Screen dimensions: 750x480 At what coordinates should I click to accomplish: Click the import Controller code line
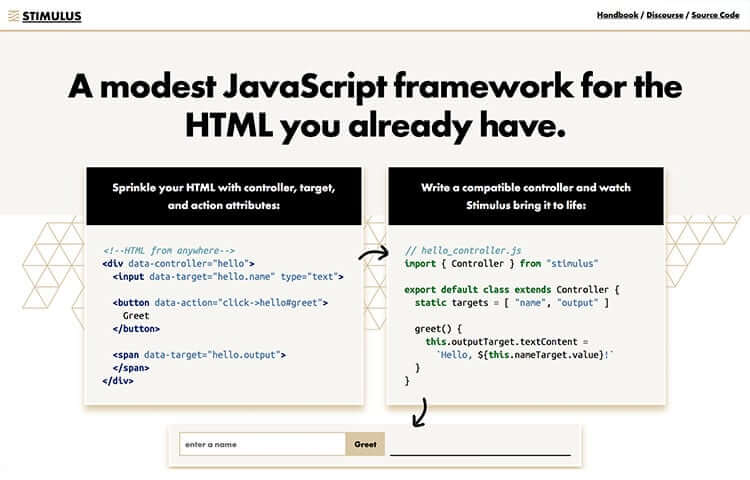[x=501, y=263]
